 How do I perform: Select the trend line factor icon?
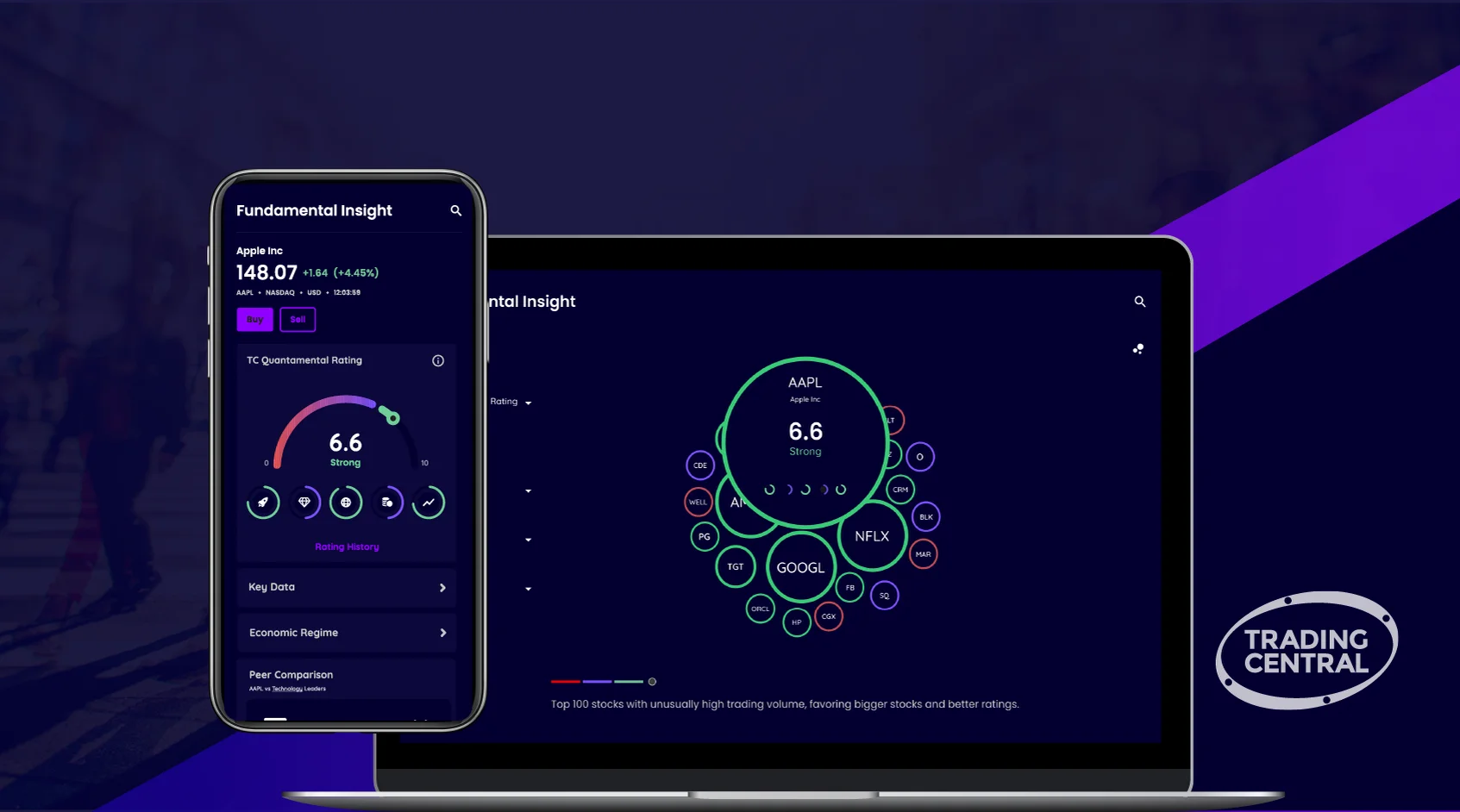coord(429,503)
